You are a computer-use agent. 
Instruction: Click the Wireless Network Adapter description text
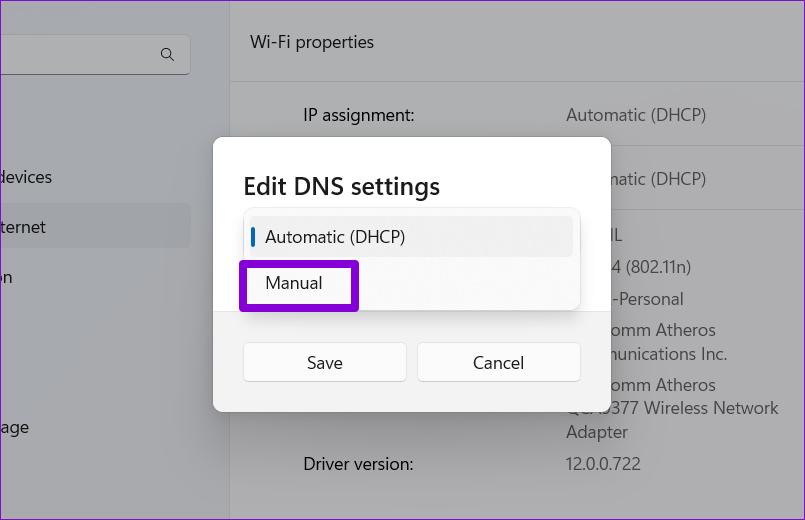click(680, 408)
